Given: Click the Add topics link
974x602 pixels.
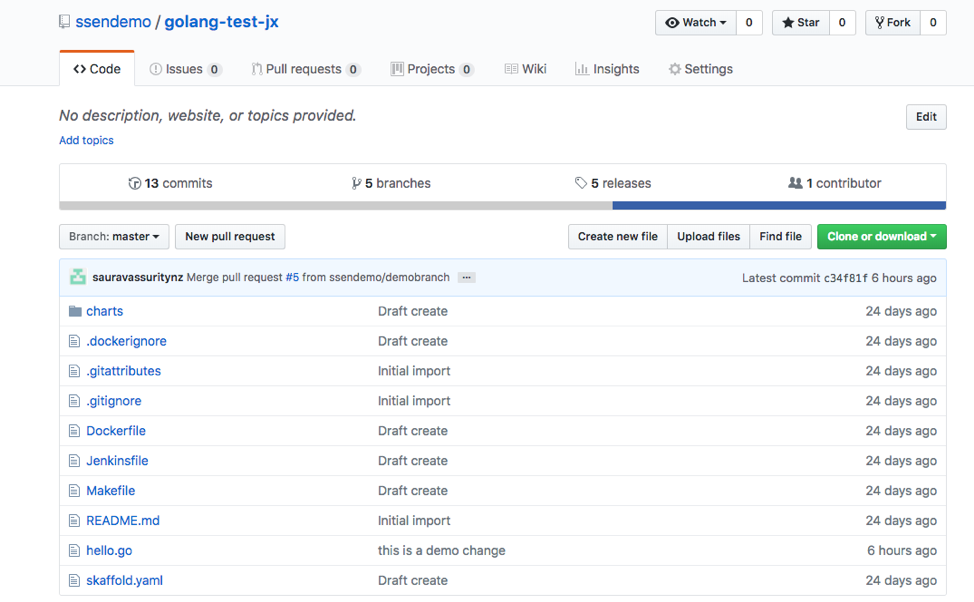Looking at the screenshot, I should (x=86, y=140).
